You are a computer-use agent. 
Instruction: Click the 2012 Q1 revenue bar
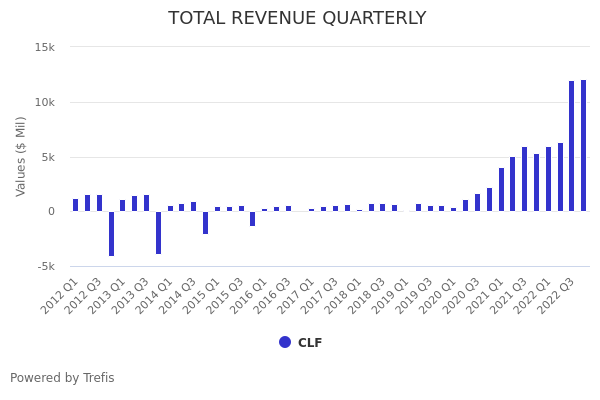click(75, 205)
